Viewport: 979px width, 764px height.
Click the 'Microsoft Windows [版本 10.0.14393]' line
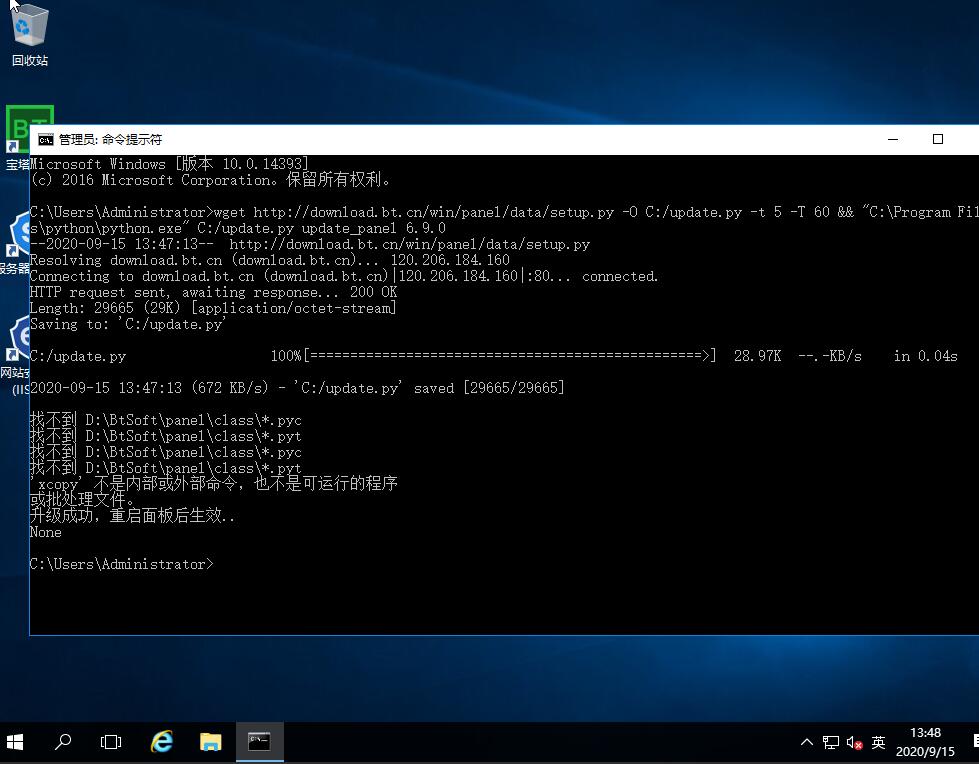(x=169, y=164)
